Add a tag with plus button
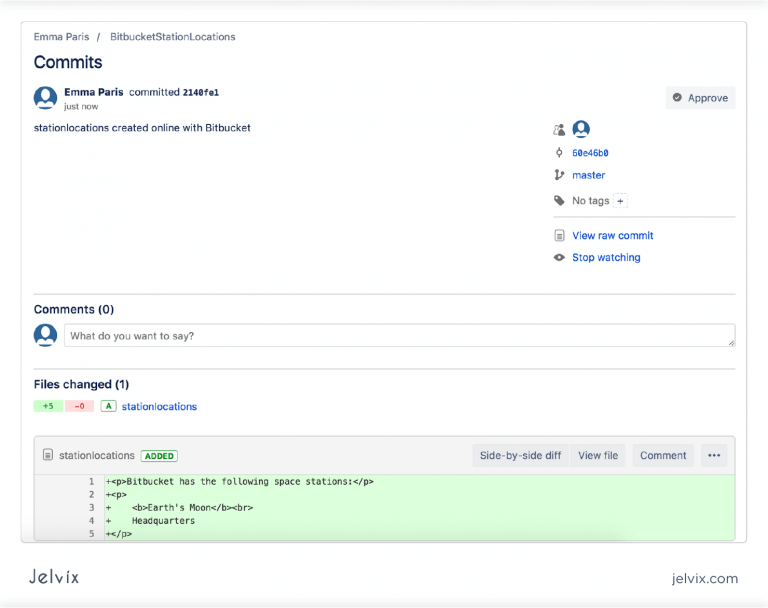This screenshot has height=608, width=768. pos(621,201)
